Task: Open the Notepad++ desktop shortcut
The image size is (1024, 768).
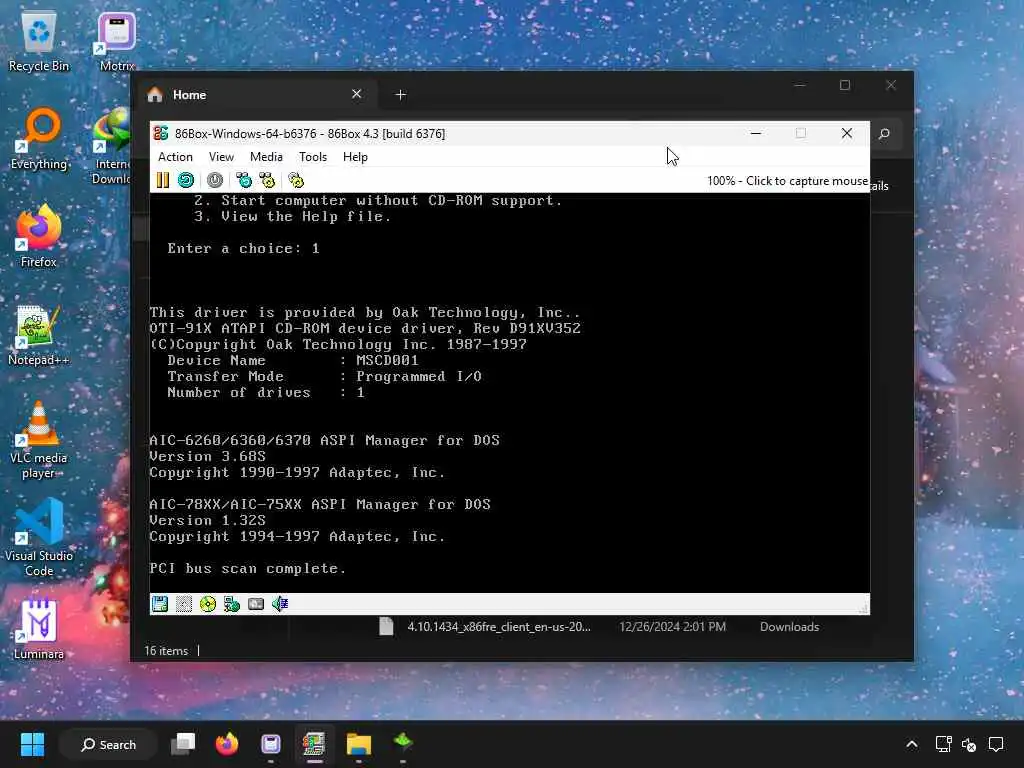Action: (x=39, y=335)
